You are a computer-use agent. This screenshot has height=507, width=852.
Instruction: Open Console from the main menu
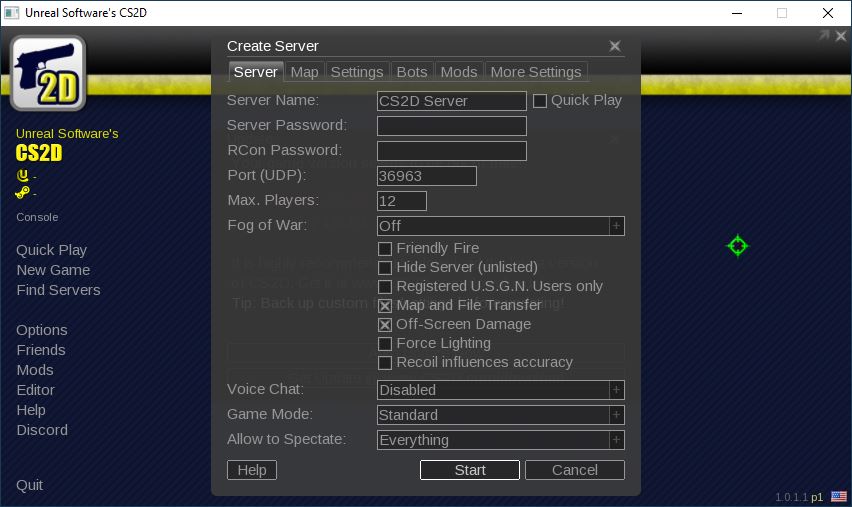37,217
